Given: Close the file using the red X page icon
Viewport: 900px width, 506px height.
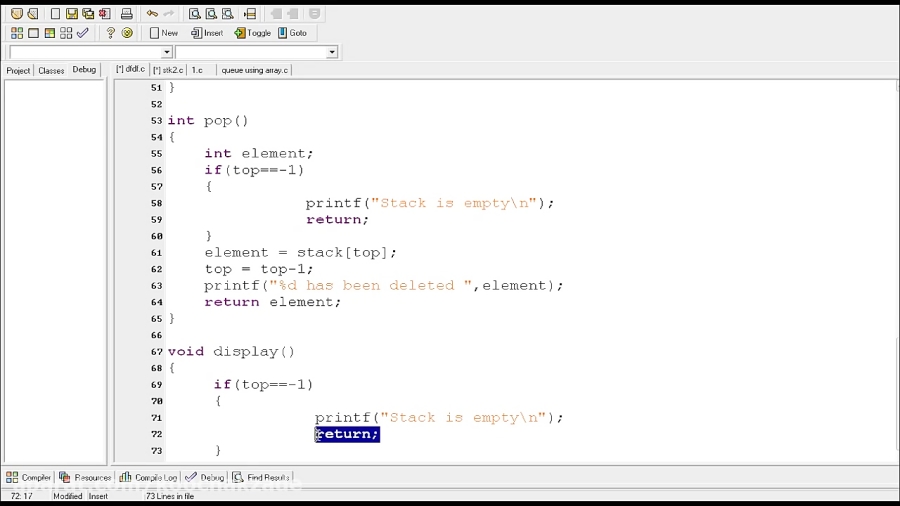Looking at the screenshot, I should [x=104, y=13].
